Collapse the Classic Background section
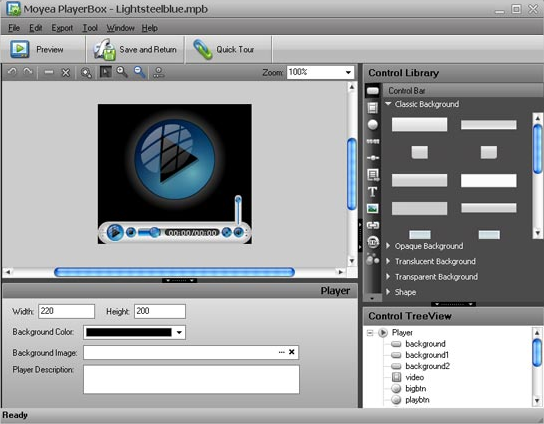544x424 pixels. [388, 104]
